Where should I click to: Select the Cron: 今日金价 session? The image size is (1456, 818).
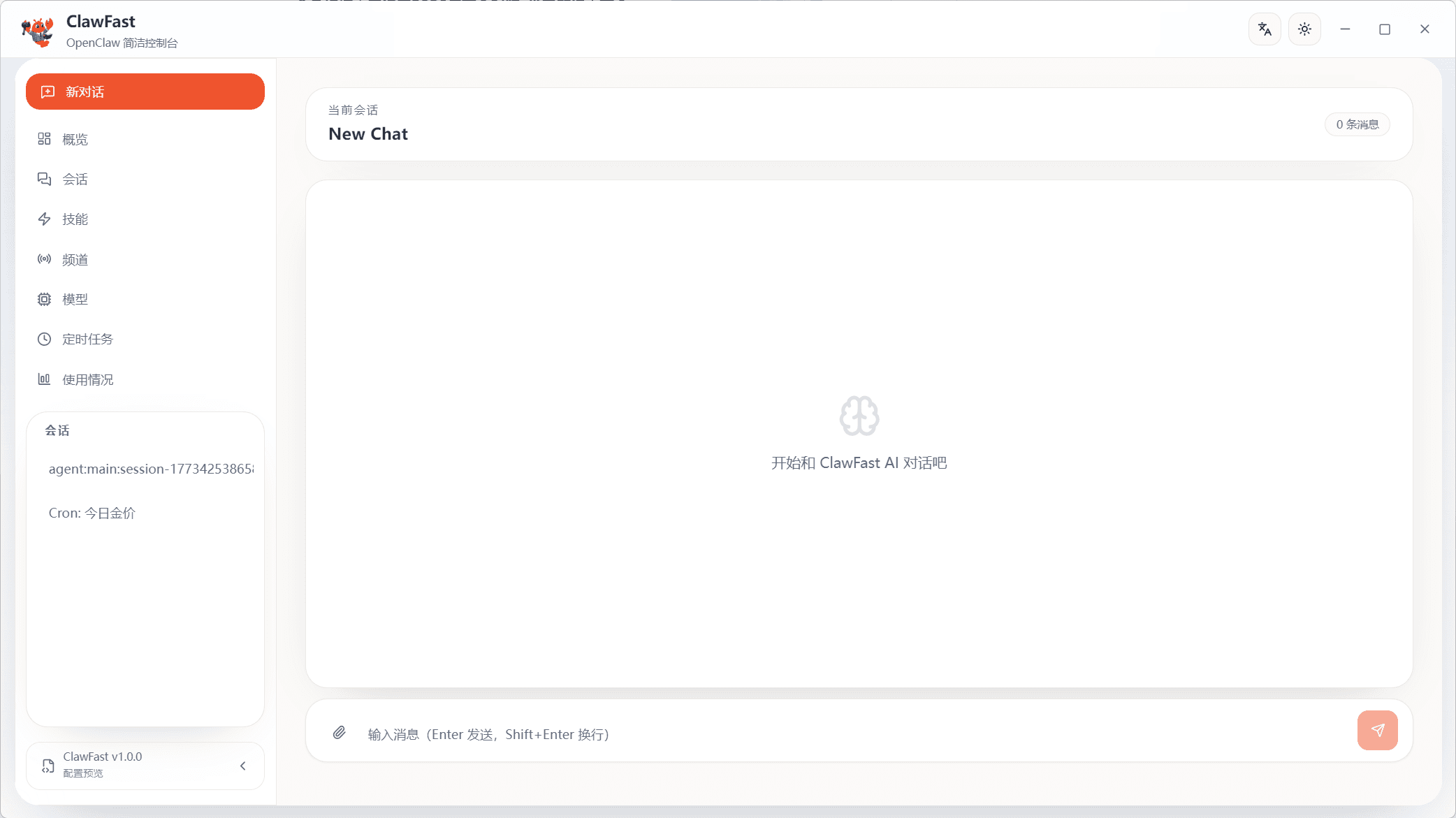[x=92, y=513]
